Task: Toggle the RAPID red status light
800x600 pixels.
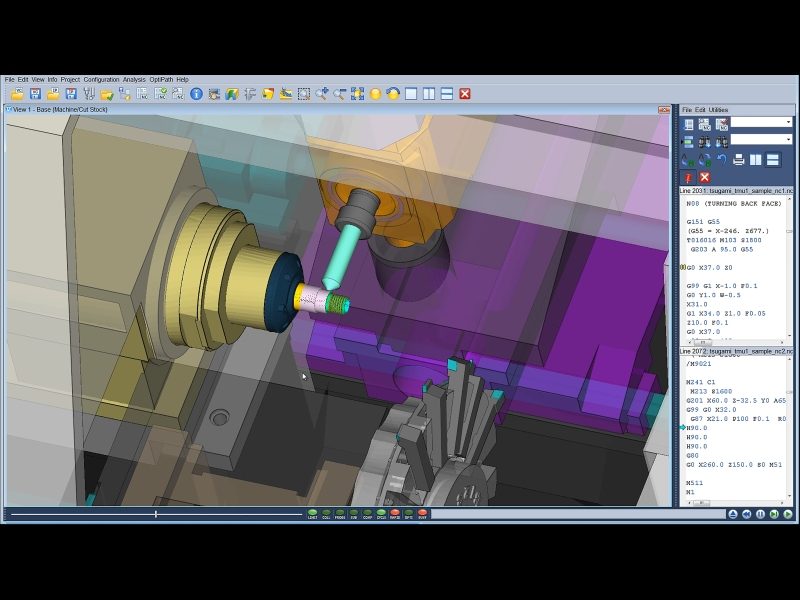Action: click(395, 514)
